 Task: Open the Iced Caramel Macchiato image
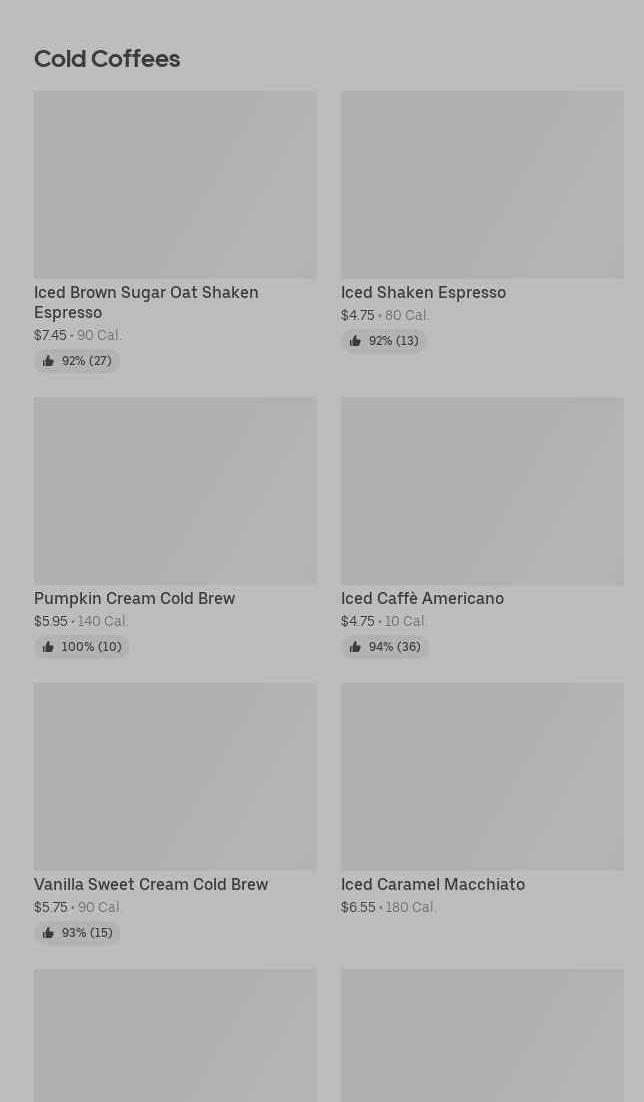[482, 777]
